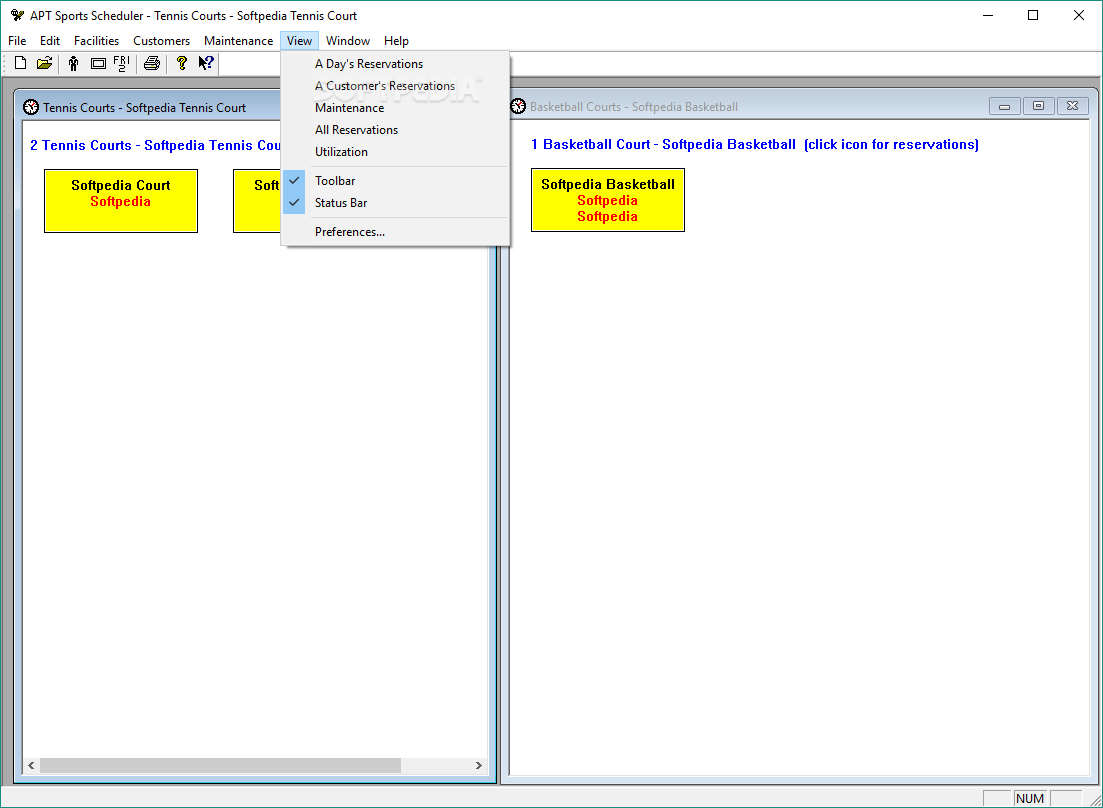Close the Basketball Courts child window
The height and width of the screenshot is (808, 1103).
point(1072,106)
